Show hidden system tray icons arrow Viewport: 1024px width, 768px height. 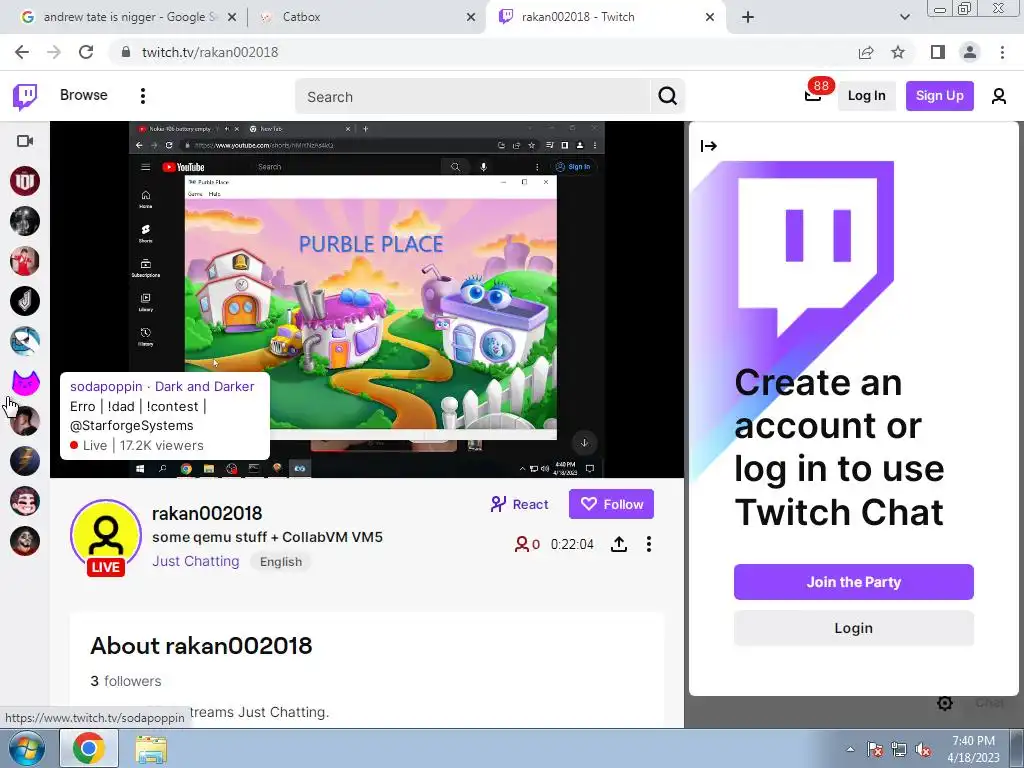[x=850, y=749]
